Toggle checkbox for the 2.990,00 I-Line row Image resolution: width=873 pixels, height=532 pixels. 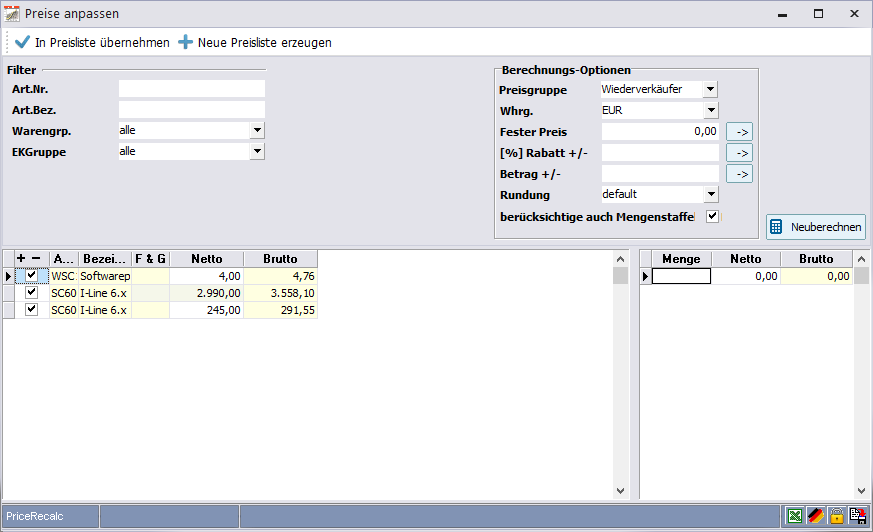pos(32,293)
